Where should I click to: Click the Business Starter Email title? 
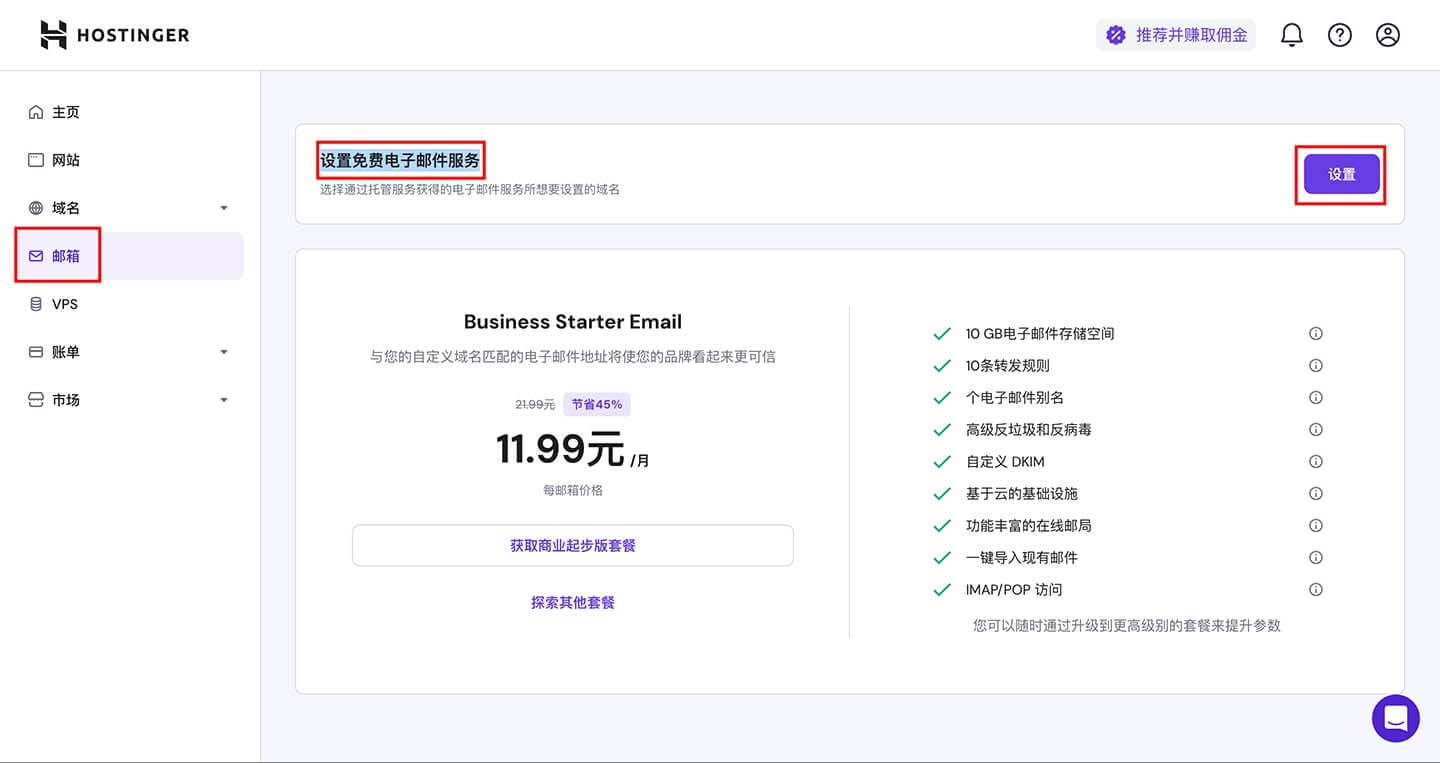573,322
